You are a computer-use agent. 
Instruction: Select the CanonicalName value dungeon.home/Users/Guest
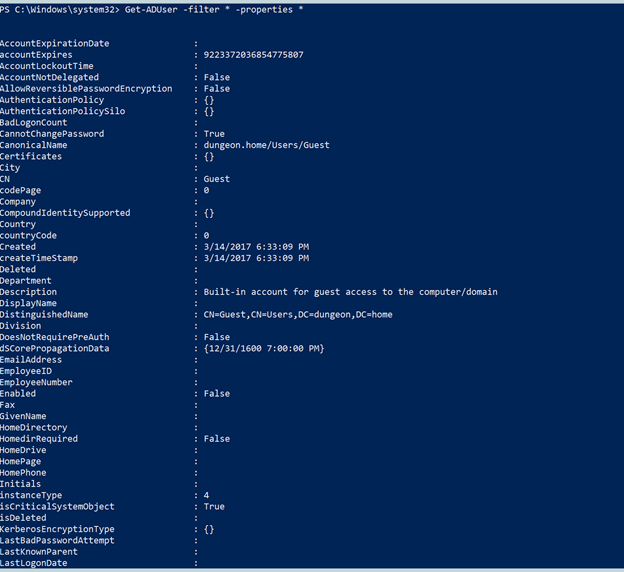pos(267,145)
